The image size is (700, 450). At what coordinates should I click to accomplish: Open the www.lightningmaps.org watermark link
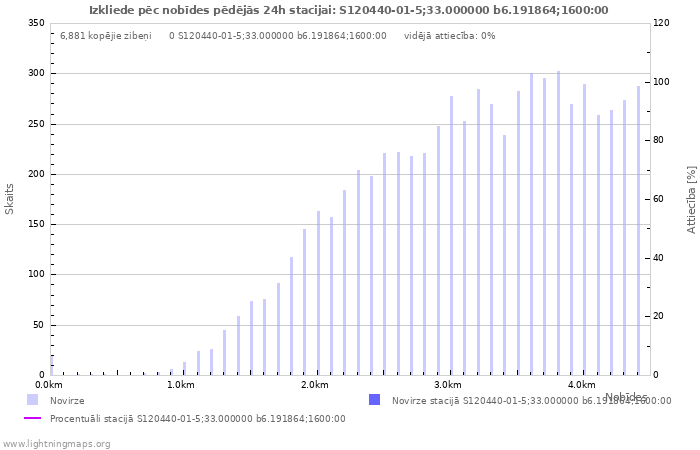point(56,444)
